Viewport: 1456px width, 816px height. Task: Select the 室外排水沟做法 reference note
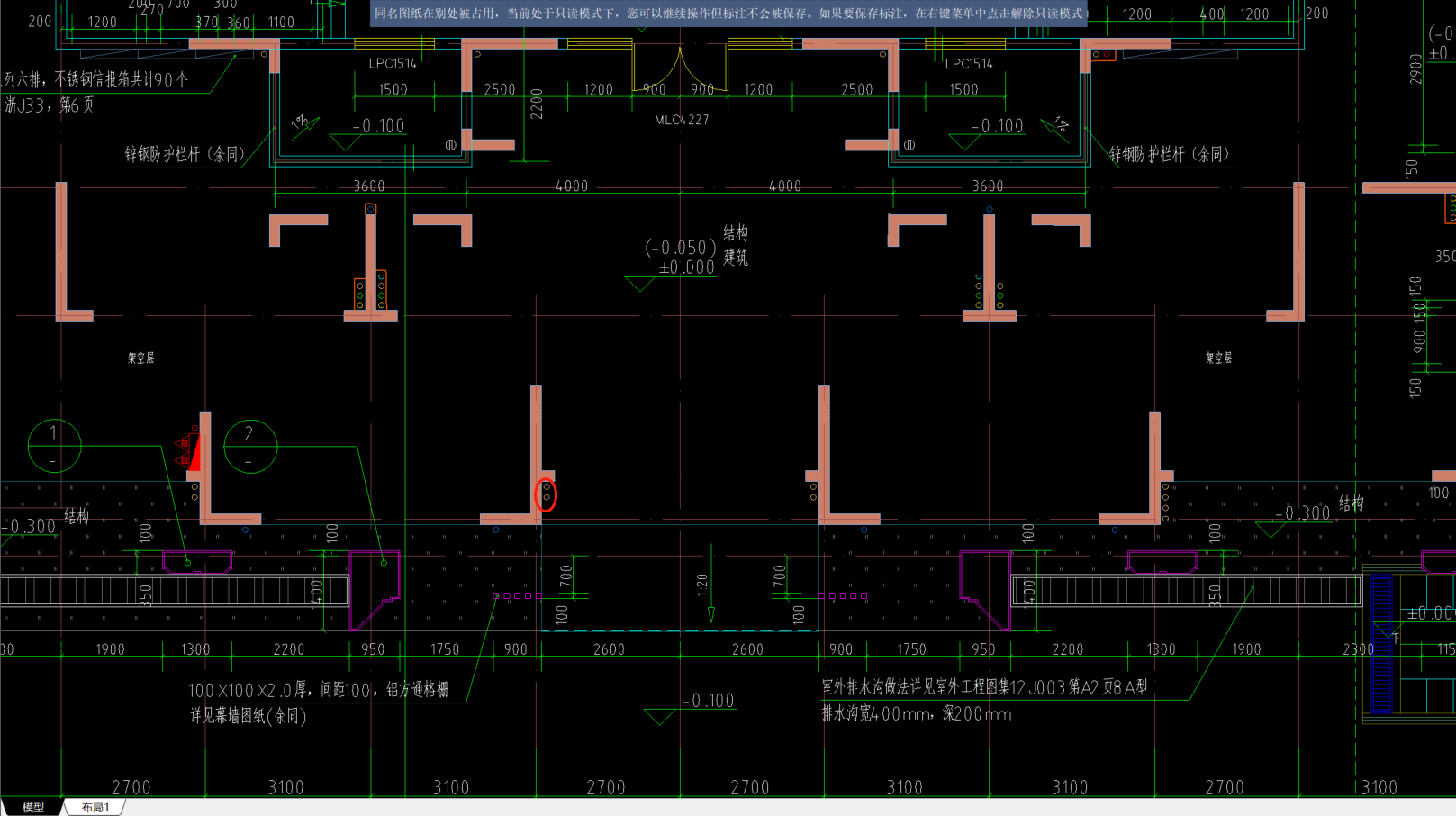pos(984,687)
